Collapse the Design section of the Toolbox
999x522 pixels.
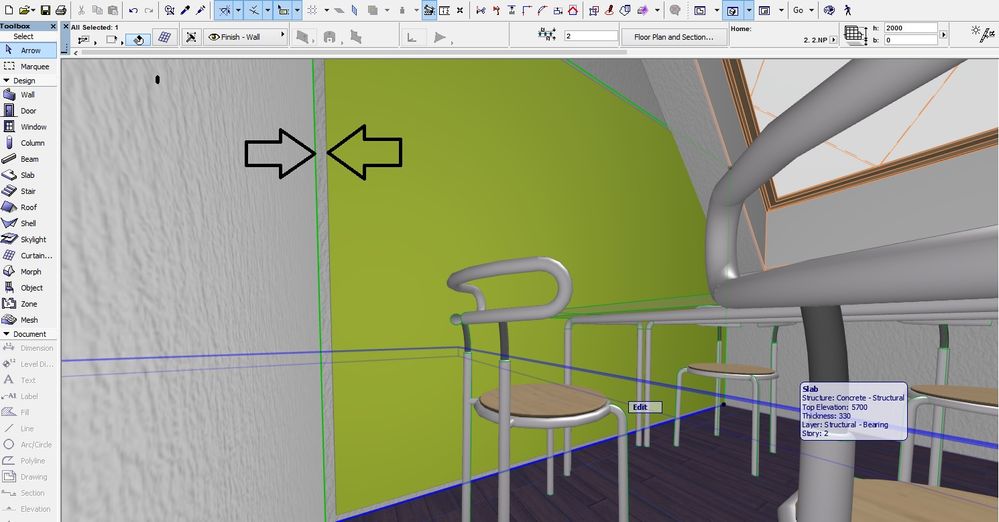pyautogui.click(x=6, y=81)
